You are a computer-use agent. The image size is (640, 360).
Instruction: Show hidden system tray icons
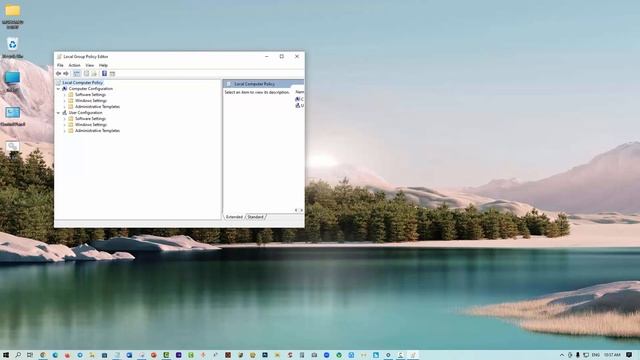click(562, 355)
